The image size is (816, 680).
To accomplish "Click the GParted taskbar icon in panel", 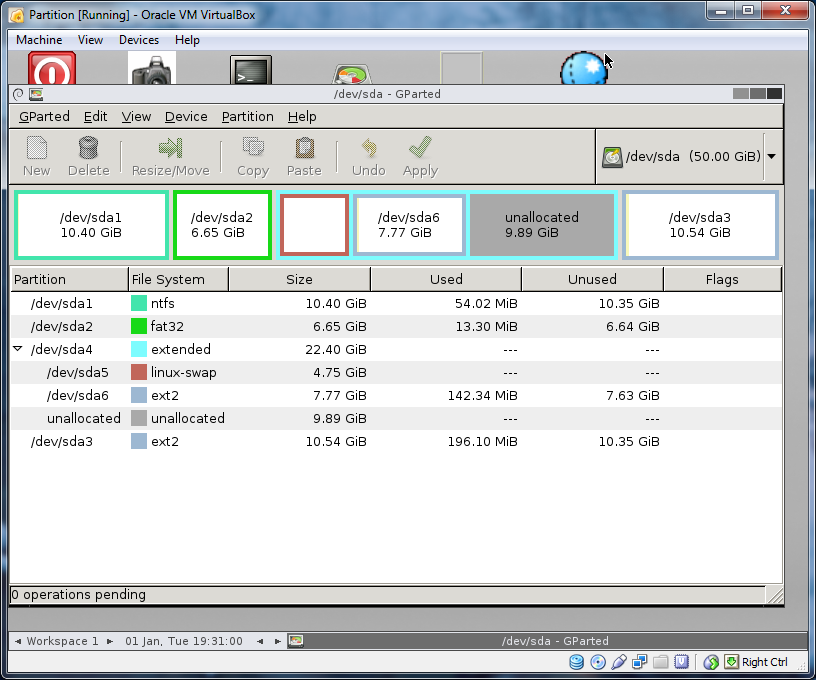I will 296,640.
